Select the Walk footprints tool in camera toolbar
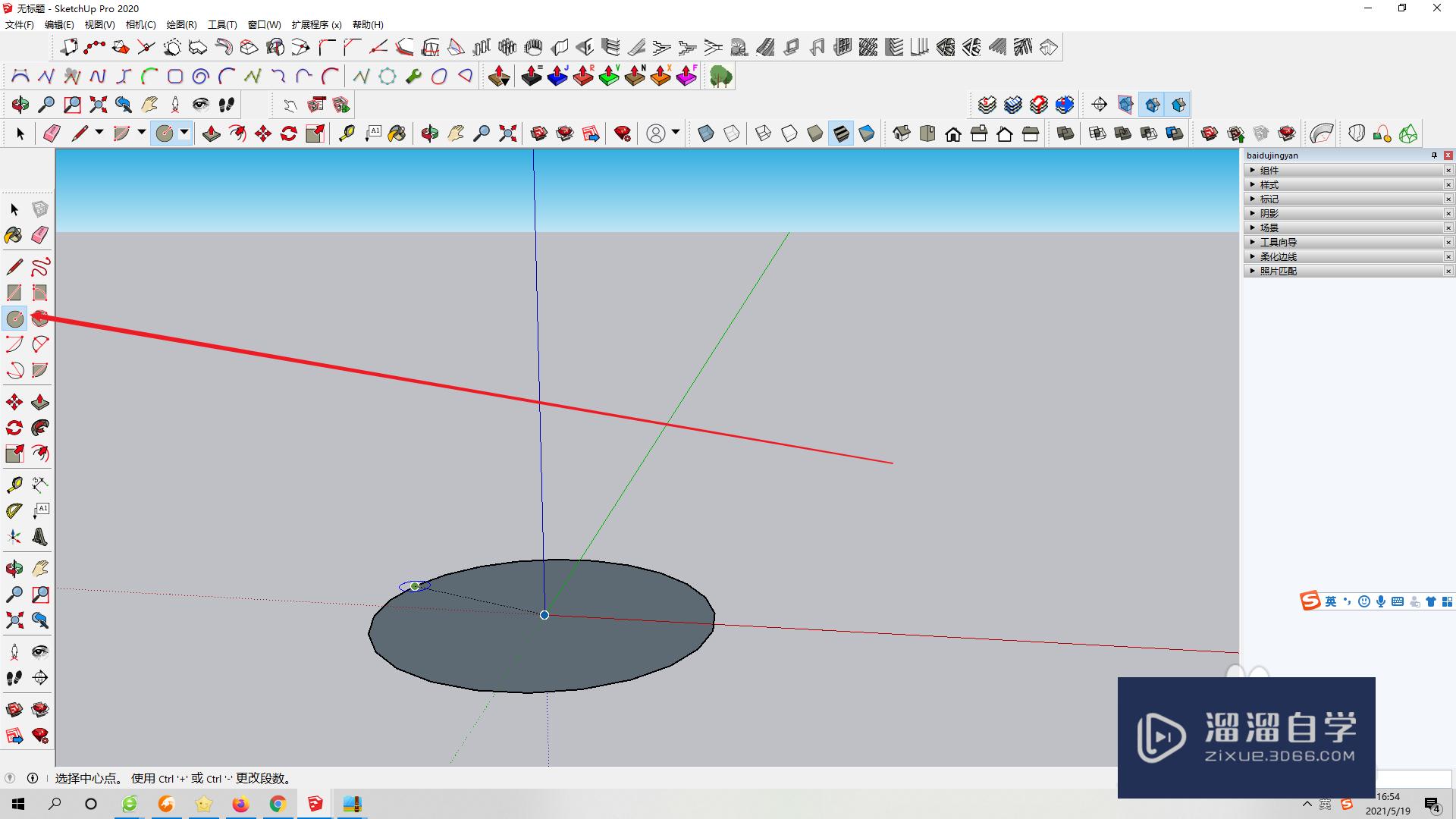The width and height of the screenshot is (1456, 819). coord(227,105)
